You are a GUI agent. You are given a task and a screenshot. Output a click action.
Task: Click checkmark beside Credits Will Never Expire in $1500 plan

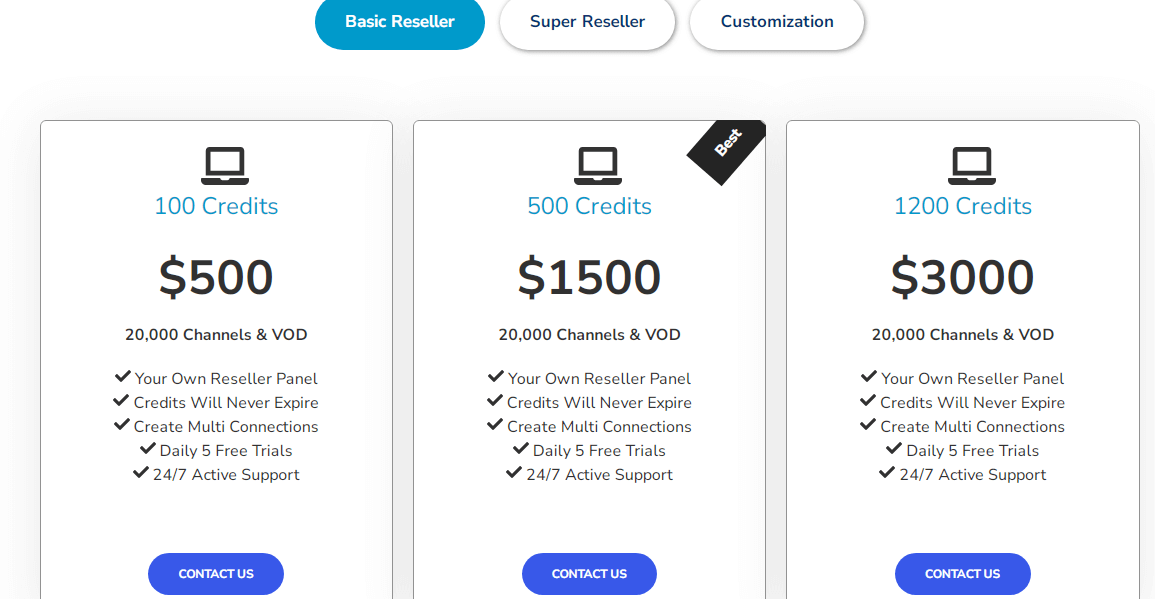[495, 401]
